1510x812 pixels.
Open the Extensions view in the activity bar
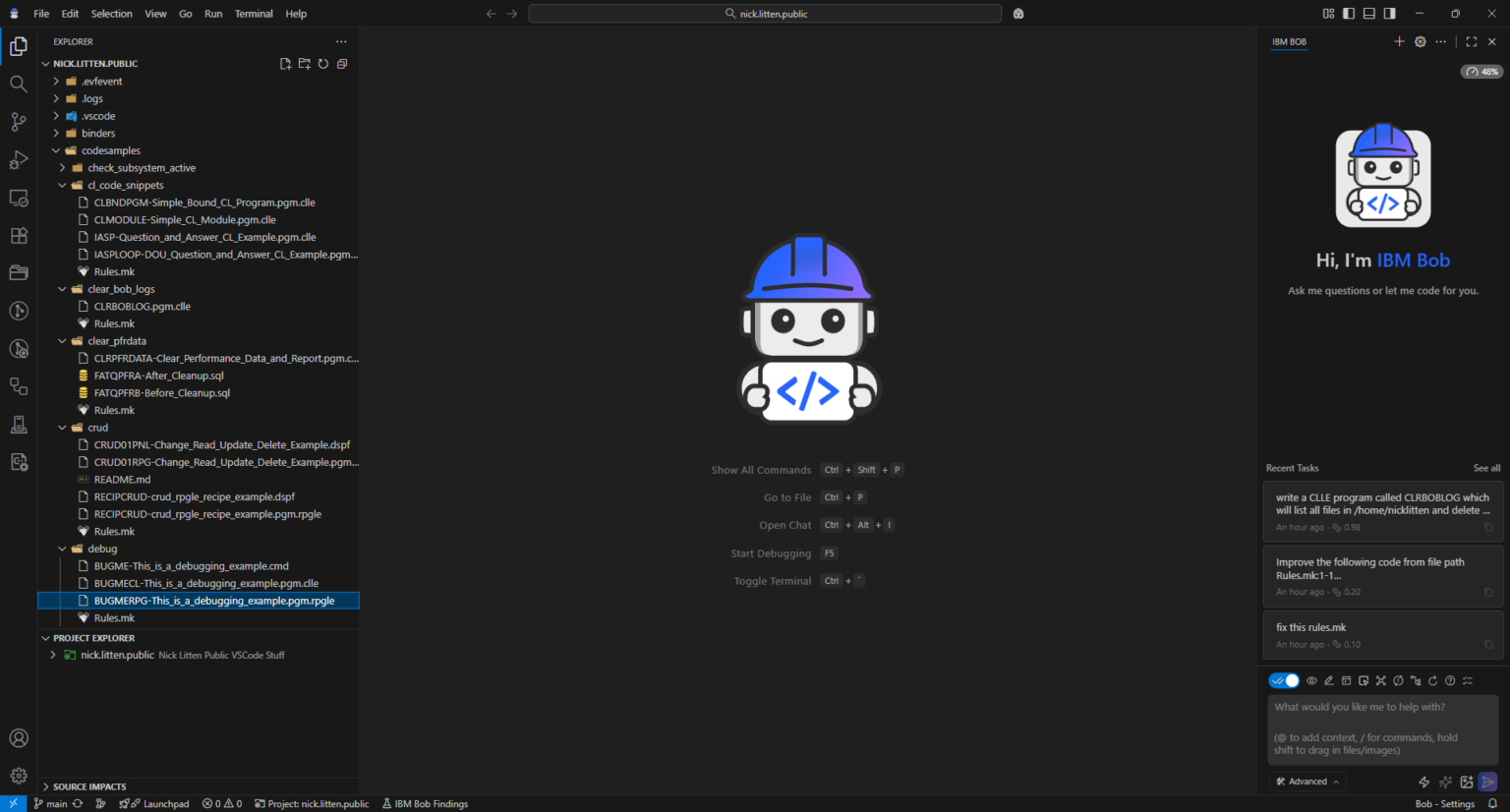coord(19,236)
